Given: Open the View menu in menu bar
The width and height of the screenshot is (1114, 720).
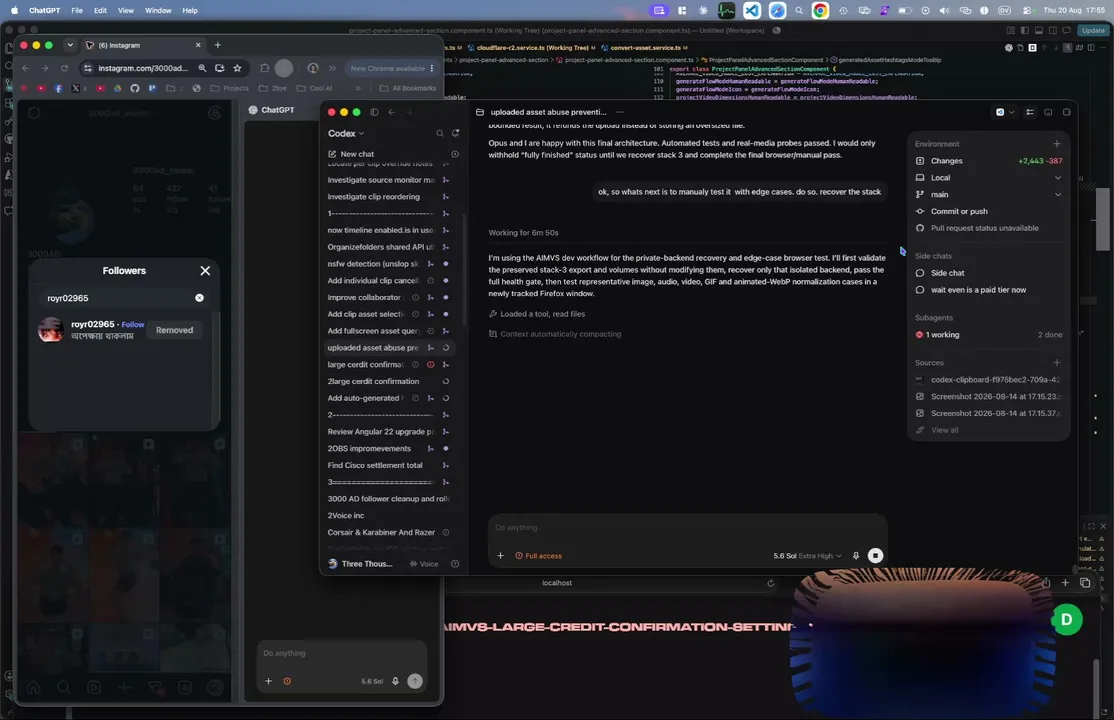Looking at the screenshot, I should point(126,11).
